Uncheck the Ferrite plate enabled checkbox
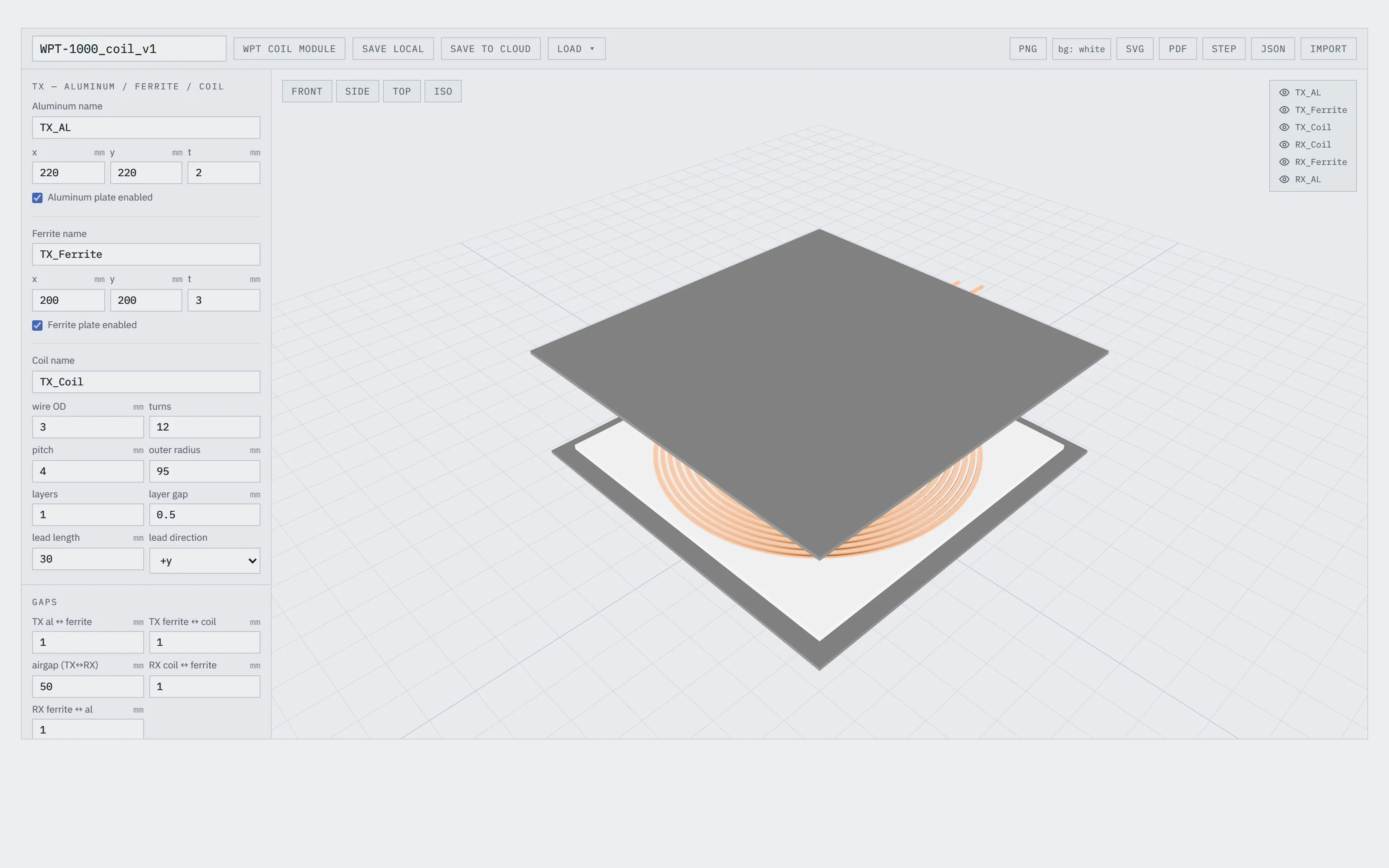The image size is (1389, 868). 37,325
